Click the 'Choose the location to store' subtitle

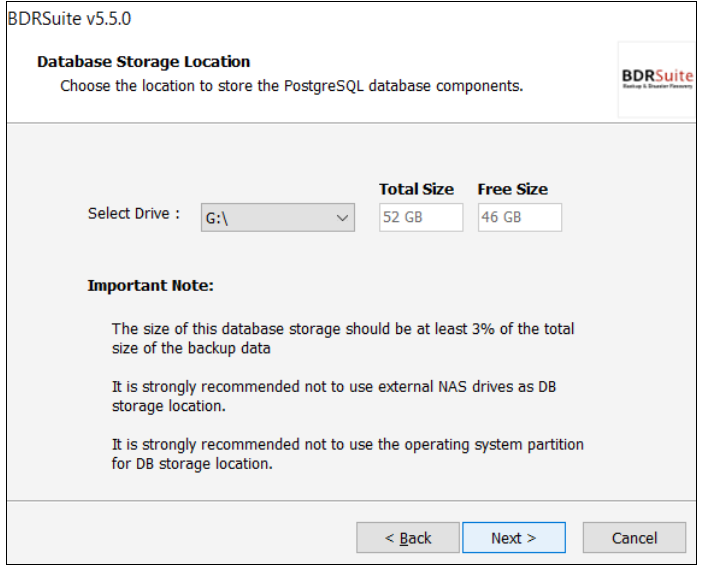pyautogui.click(x=292, y=86)
